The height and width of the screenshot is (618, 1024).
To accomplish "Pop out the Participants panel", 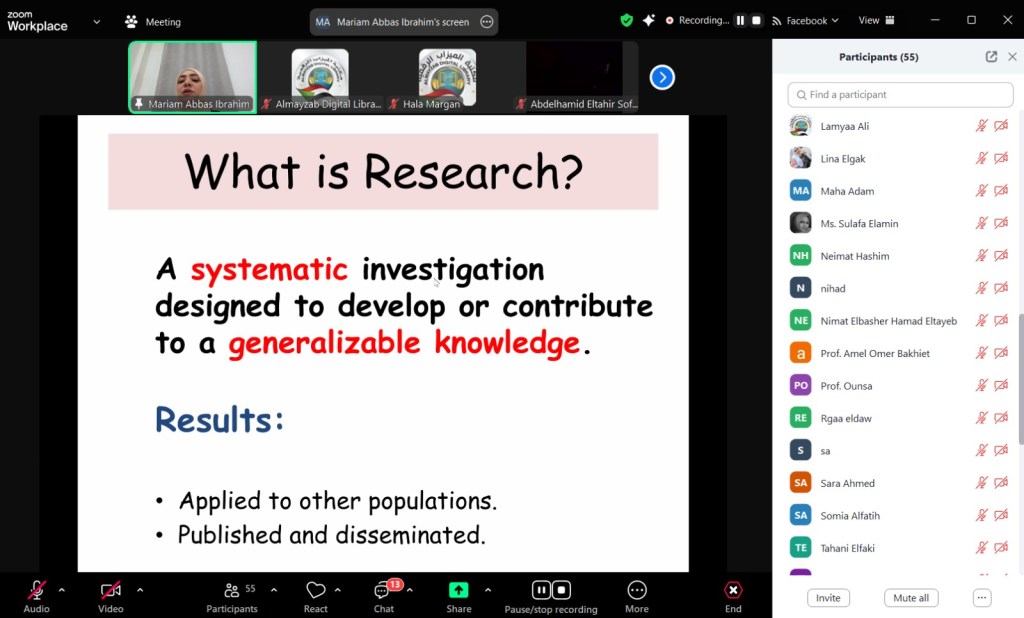I will tap(991, 57).
